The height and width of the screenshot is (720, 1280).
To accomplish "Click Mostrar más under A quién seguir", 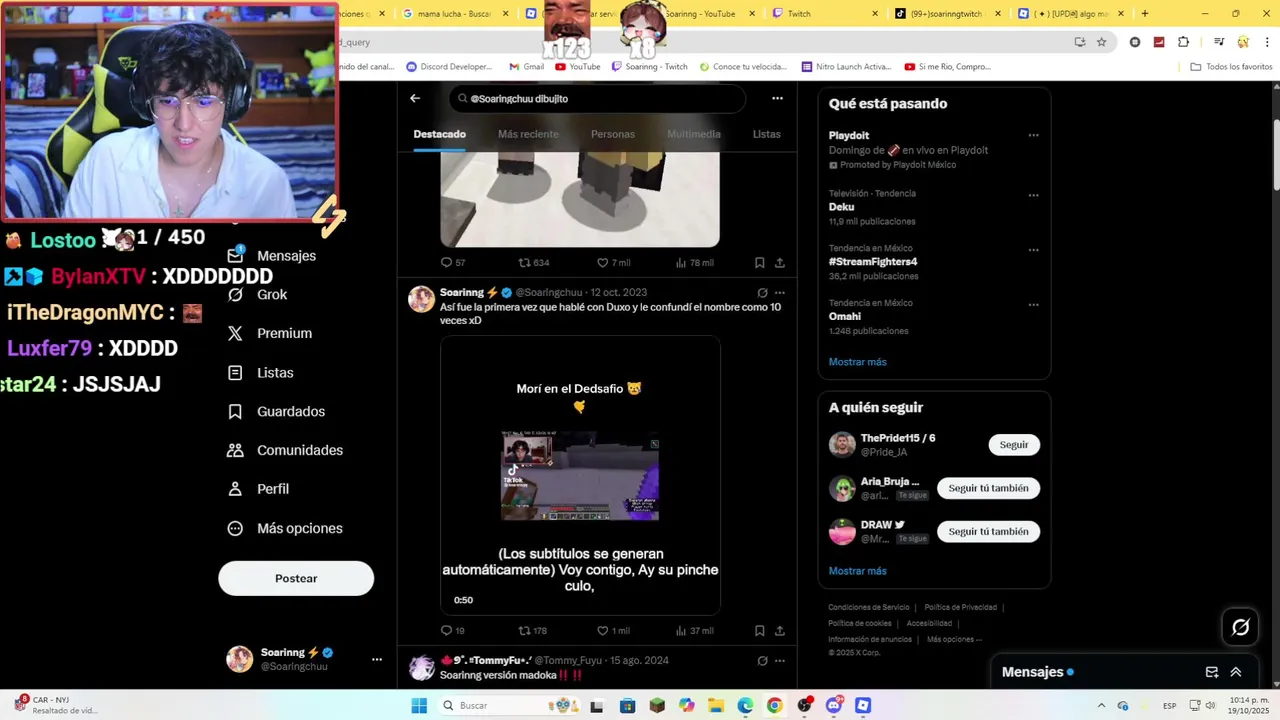I will (x=857, y=571).
